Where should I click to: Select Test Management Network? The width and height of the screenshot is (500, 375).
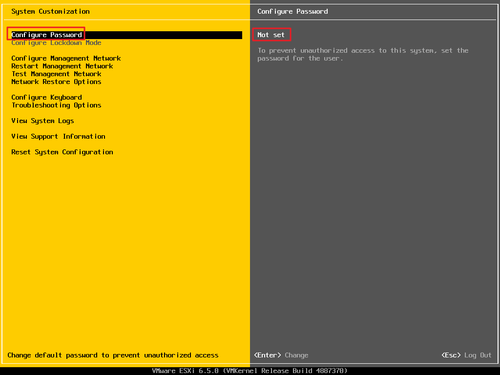56,74
